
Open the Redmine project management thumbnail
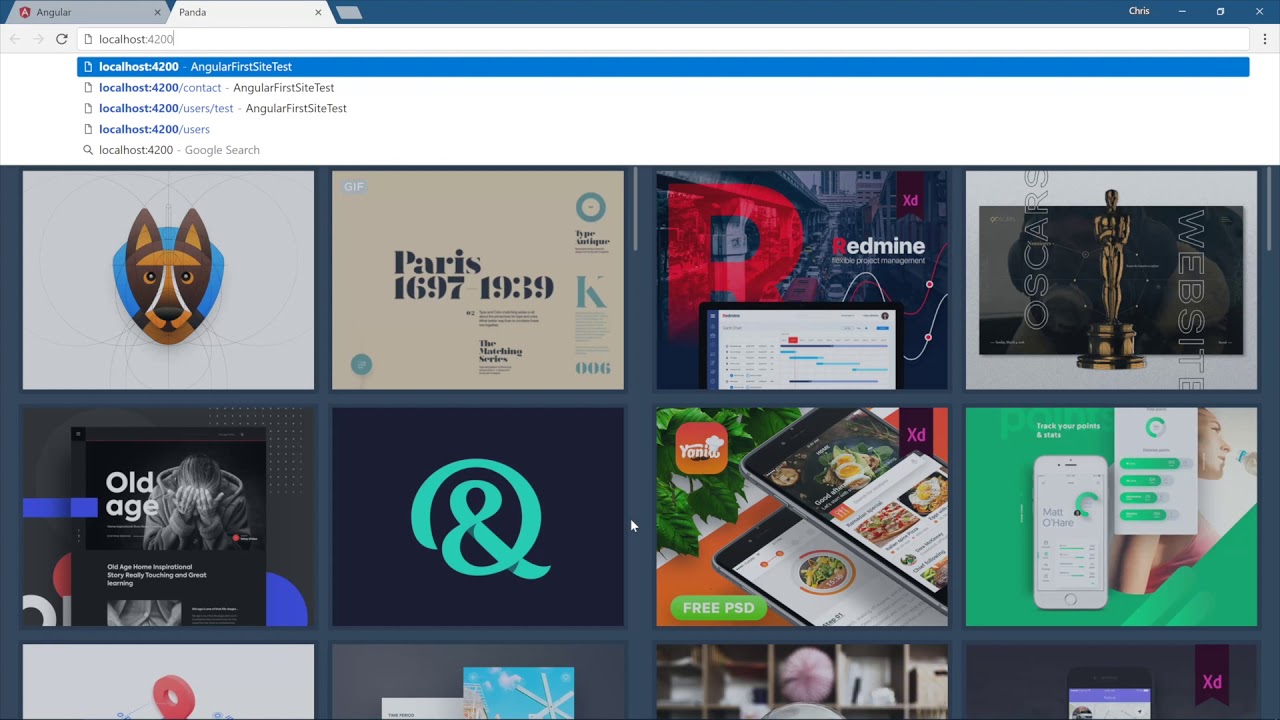[x=802, y=280]
